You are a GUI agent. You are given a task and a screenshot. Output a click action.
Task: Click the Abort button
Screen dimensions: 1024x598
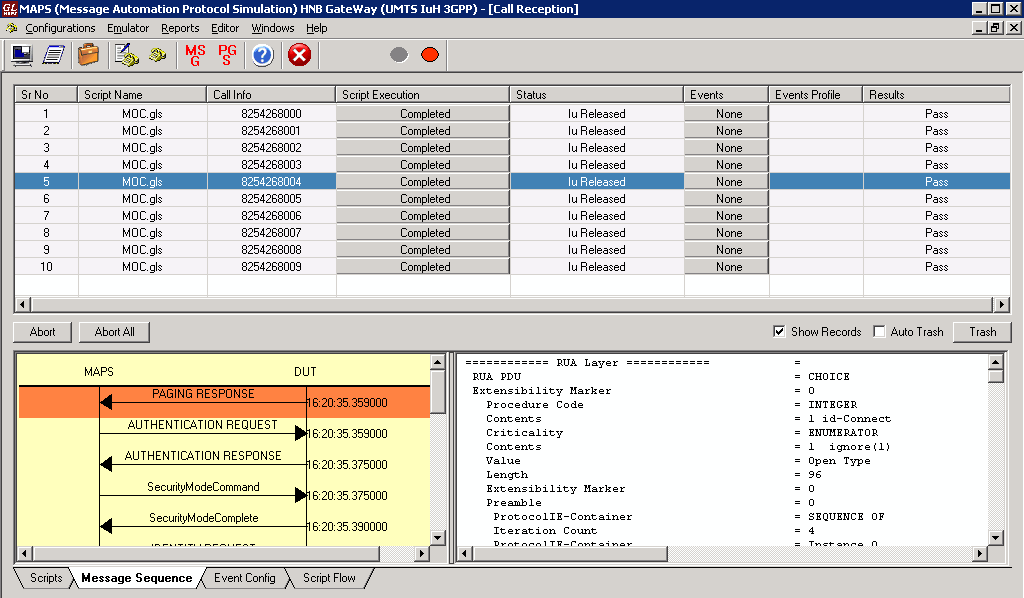click(42, 332)
